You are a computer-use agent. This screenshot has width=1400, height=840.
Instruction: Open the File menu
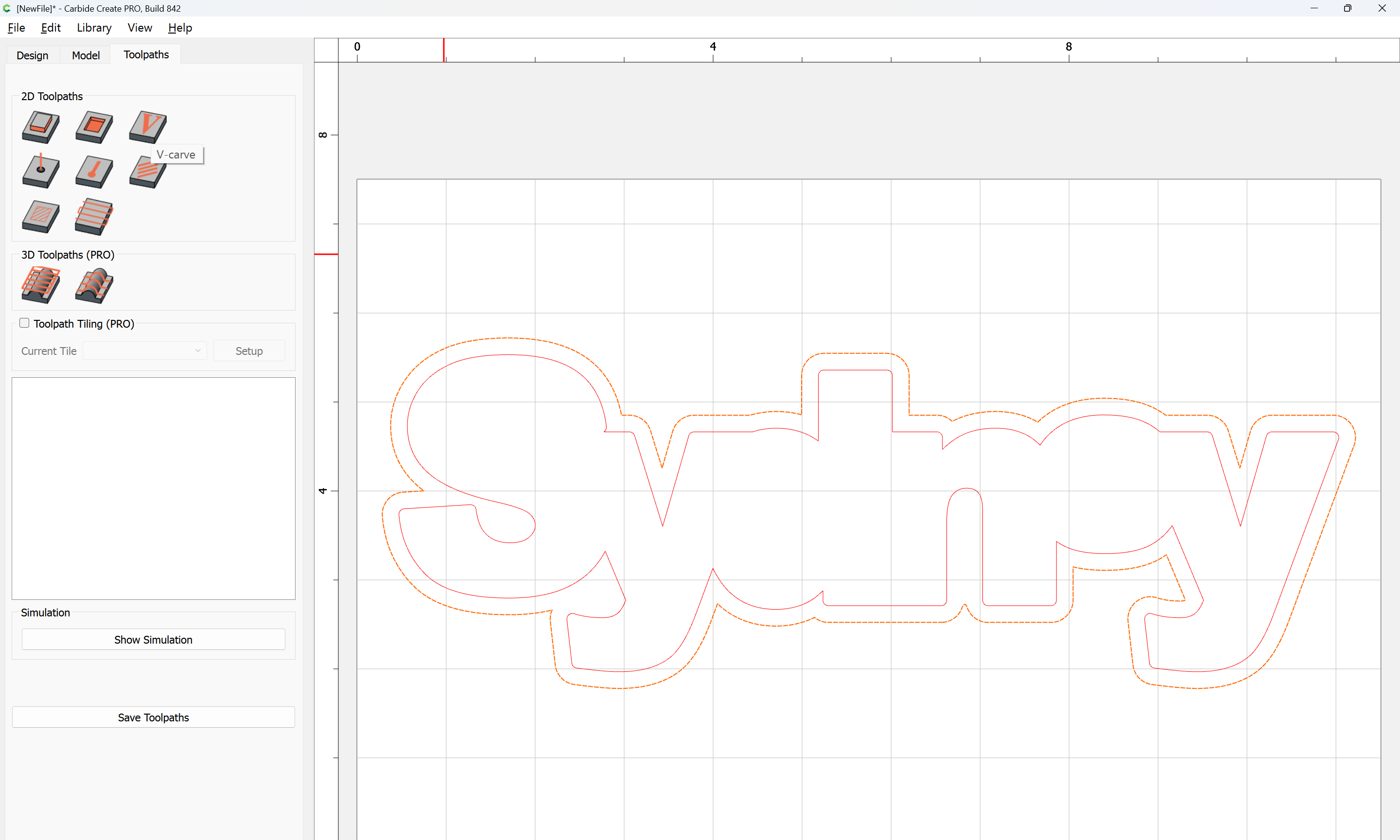(16, 28)
